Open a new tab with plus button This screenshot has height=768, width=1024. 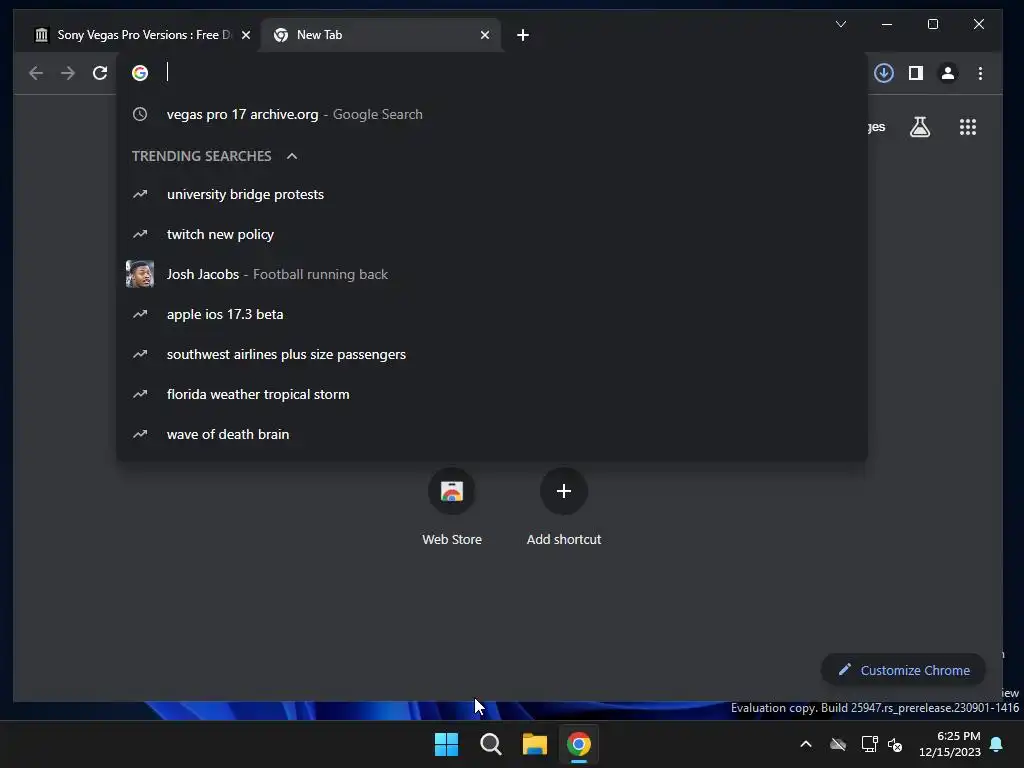pyautogui.click(x=522, y=35)
